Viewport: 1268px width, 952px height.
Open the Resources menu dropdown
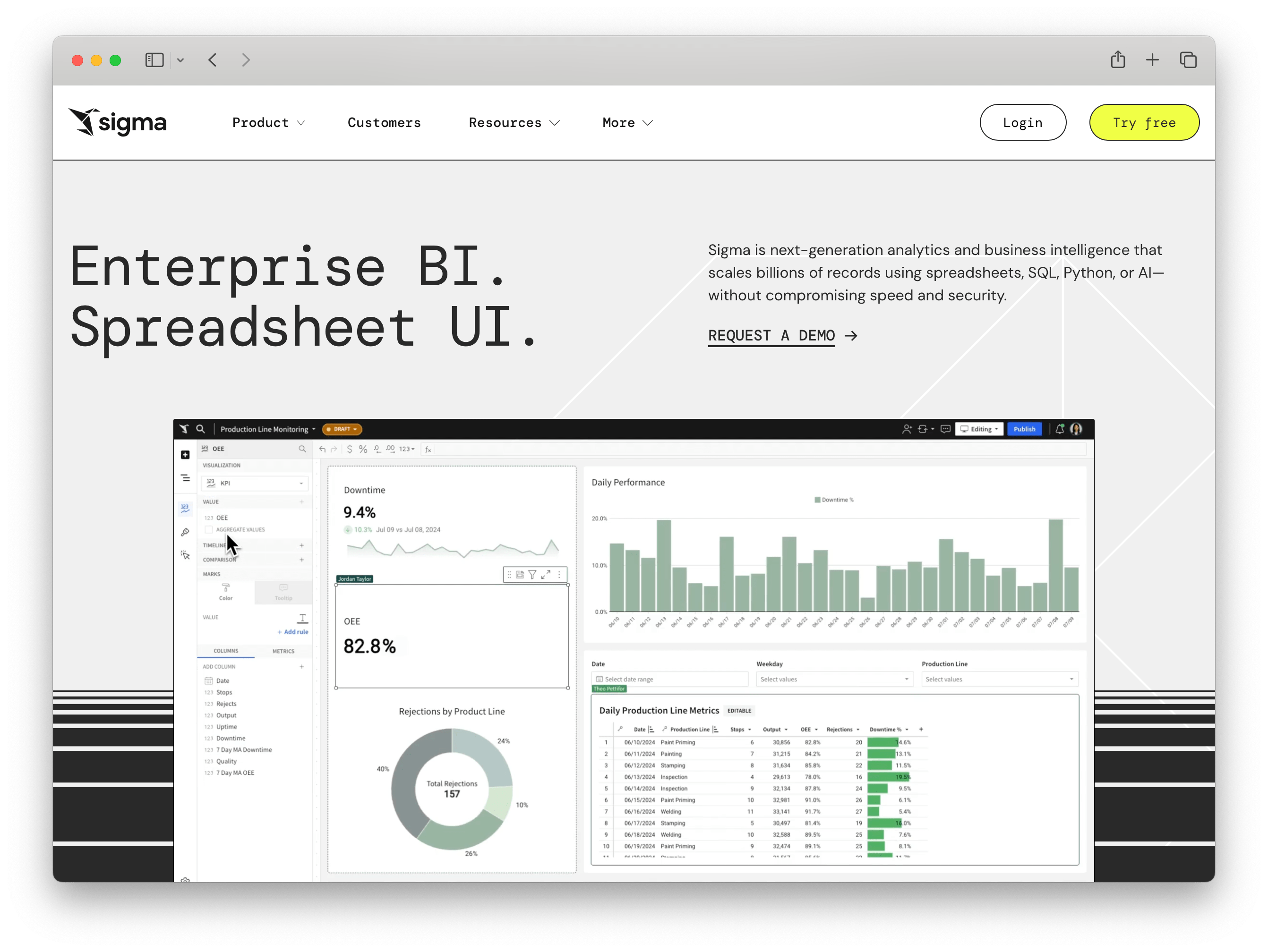[x=514, y=123]
